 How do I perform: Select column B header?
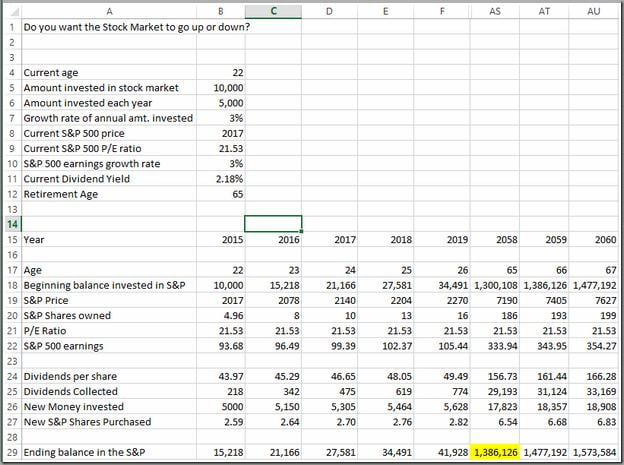221,11
